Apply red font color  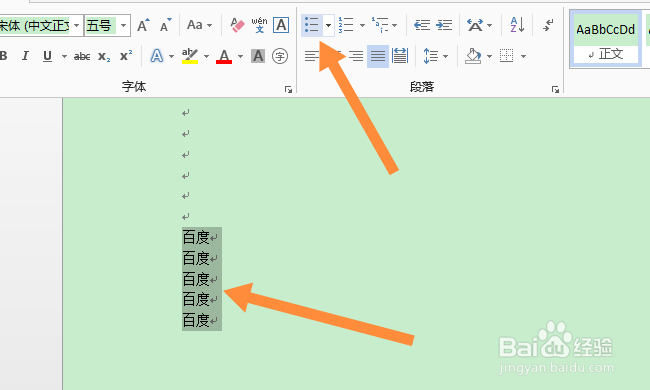pyautogui.click(x=224, y=56)
